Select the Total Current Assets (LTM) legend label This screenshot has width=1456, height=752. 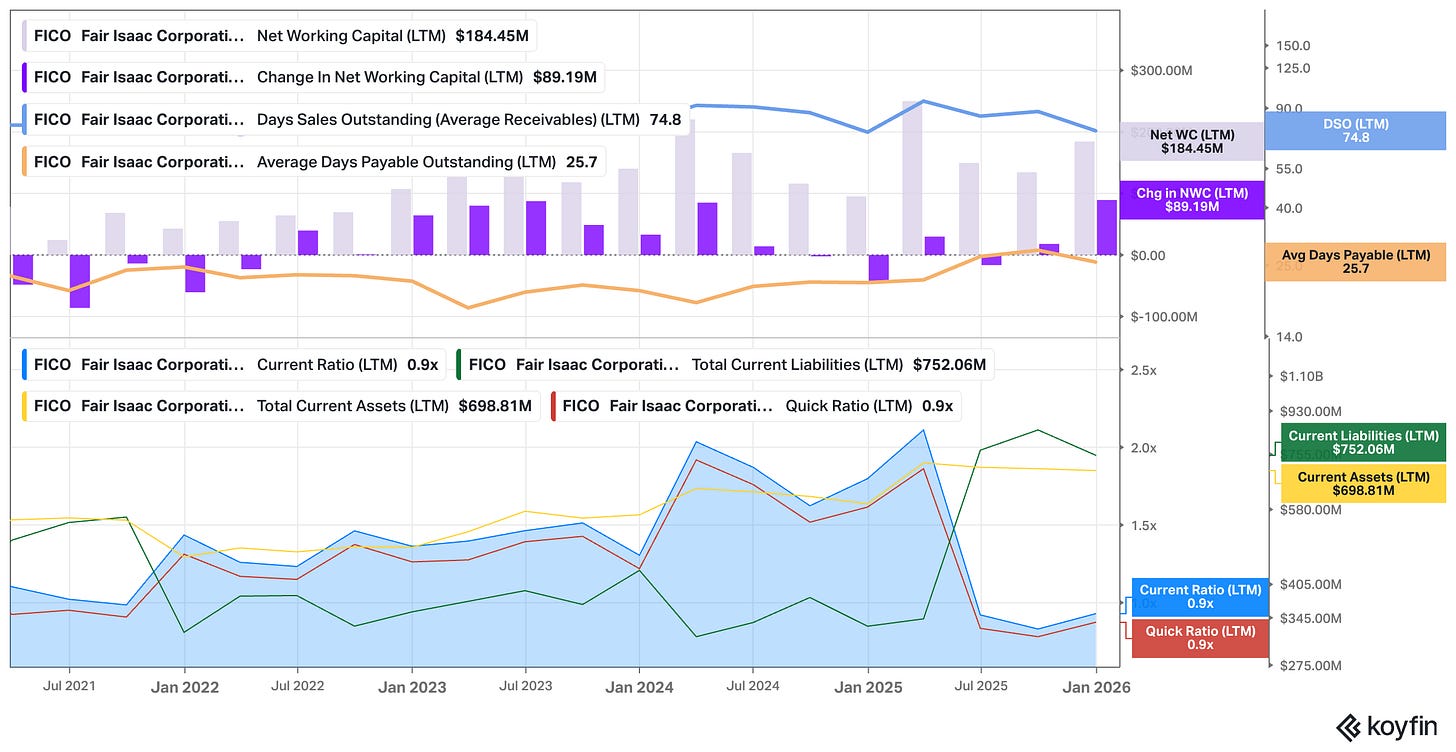pyautogui.click(x=354, y=406)
